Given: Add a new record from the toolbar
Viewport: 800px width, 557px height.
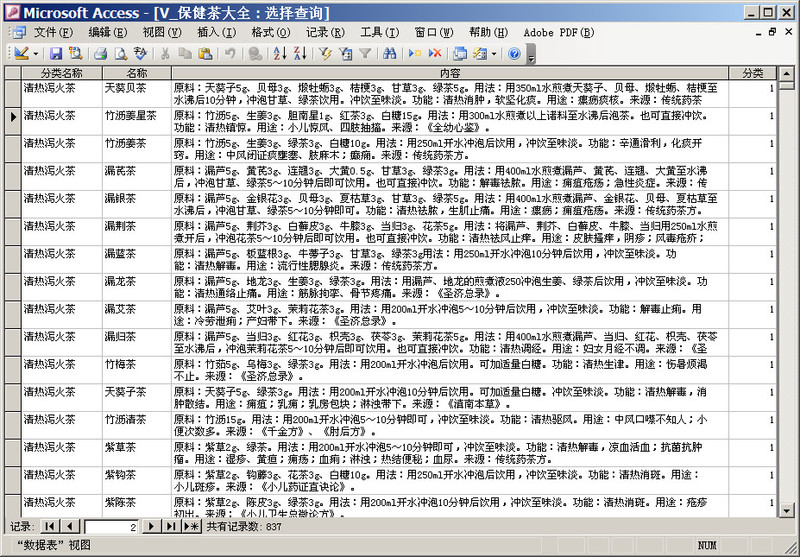Looking at the screenshot, I should (x=415, y=53).
